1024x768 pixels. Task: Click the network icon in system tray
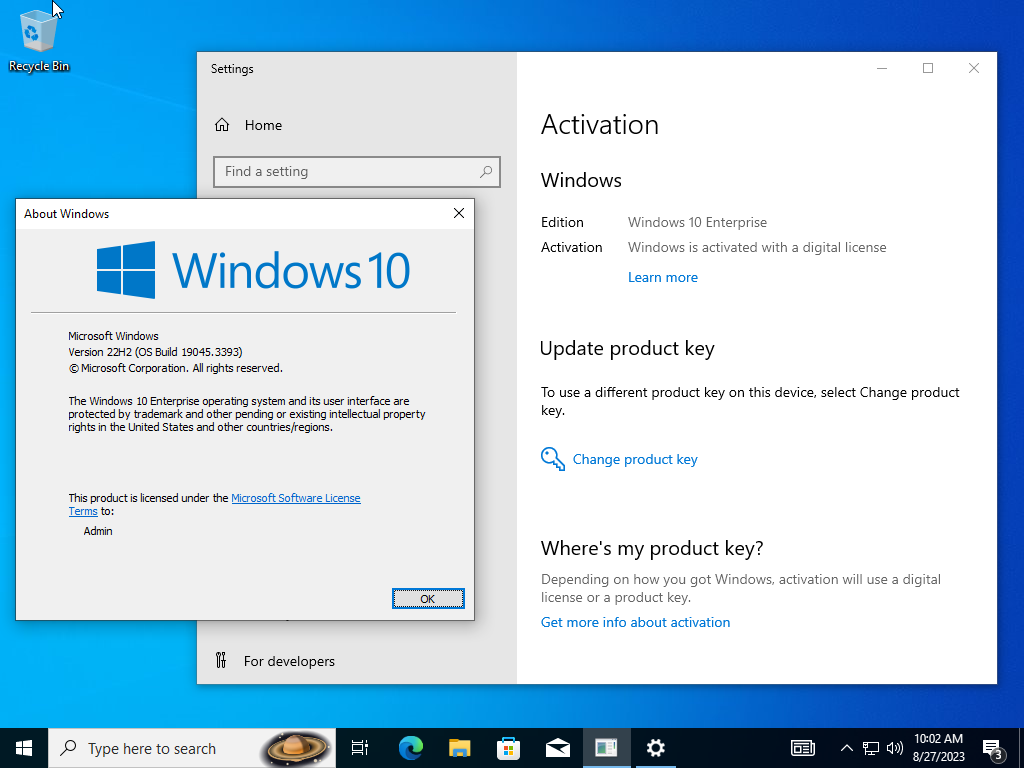pyautogui.click(x=871, y=748)
